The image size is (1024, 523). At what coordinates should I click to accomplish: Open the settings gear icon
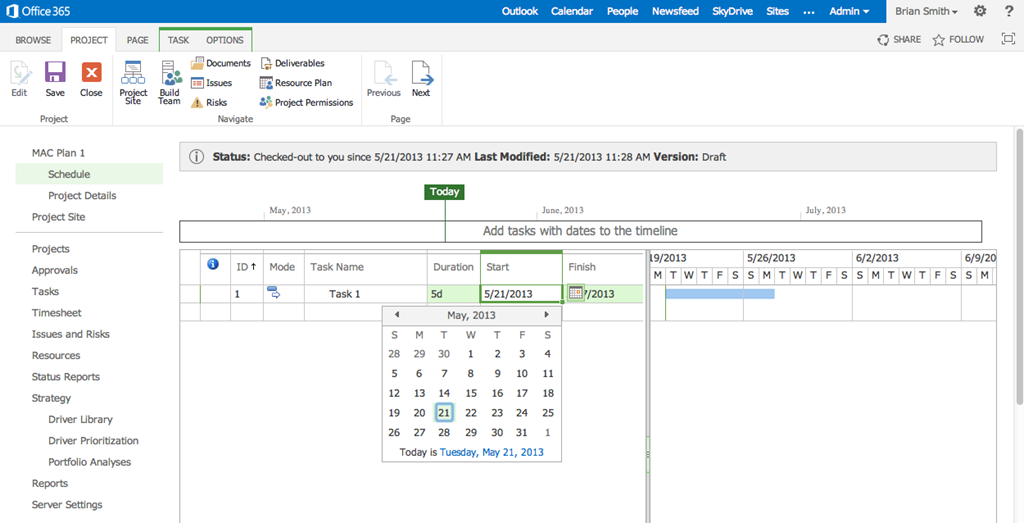[979, 11]
